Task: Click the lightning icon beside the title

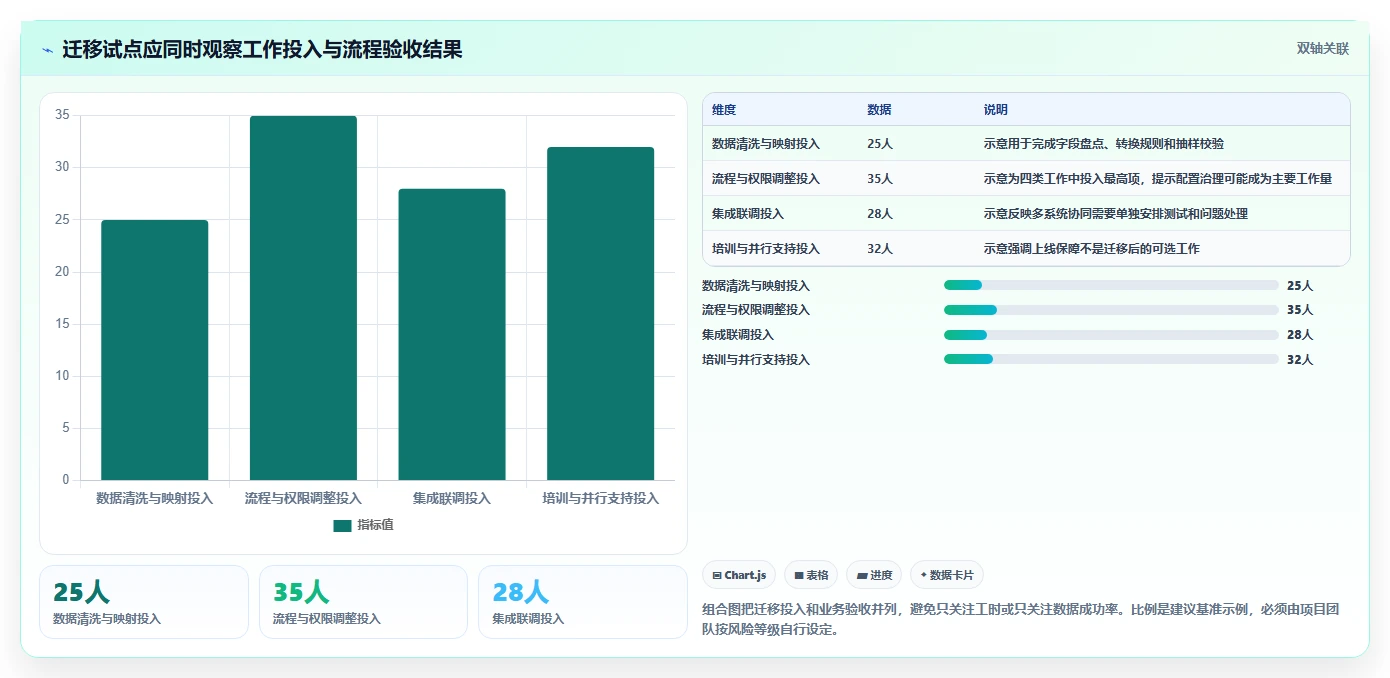Action: tap(47, 50)
